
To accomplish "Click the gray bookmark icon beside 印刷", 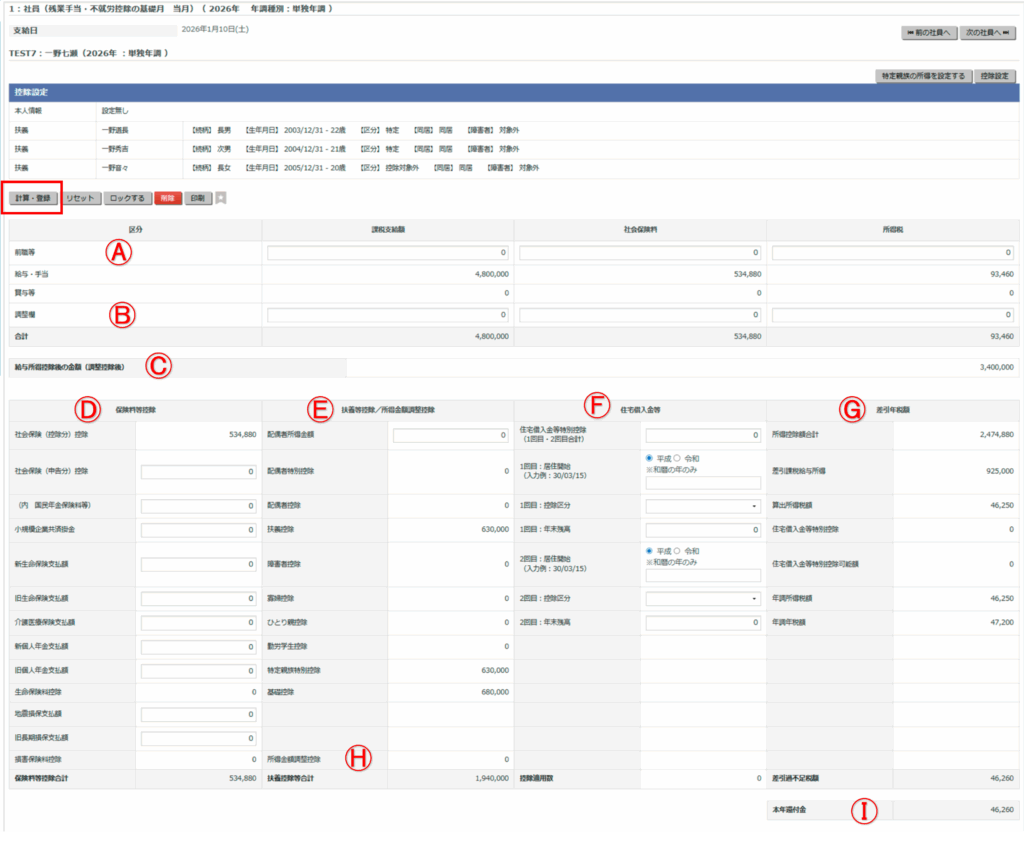I will click(x=221, y=198).
